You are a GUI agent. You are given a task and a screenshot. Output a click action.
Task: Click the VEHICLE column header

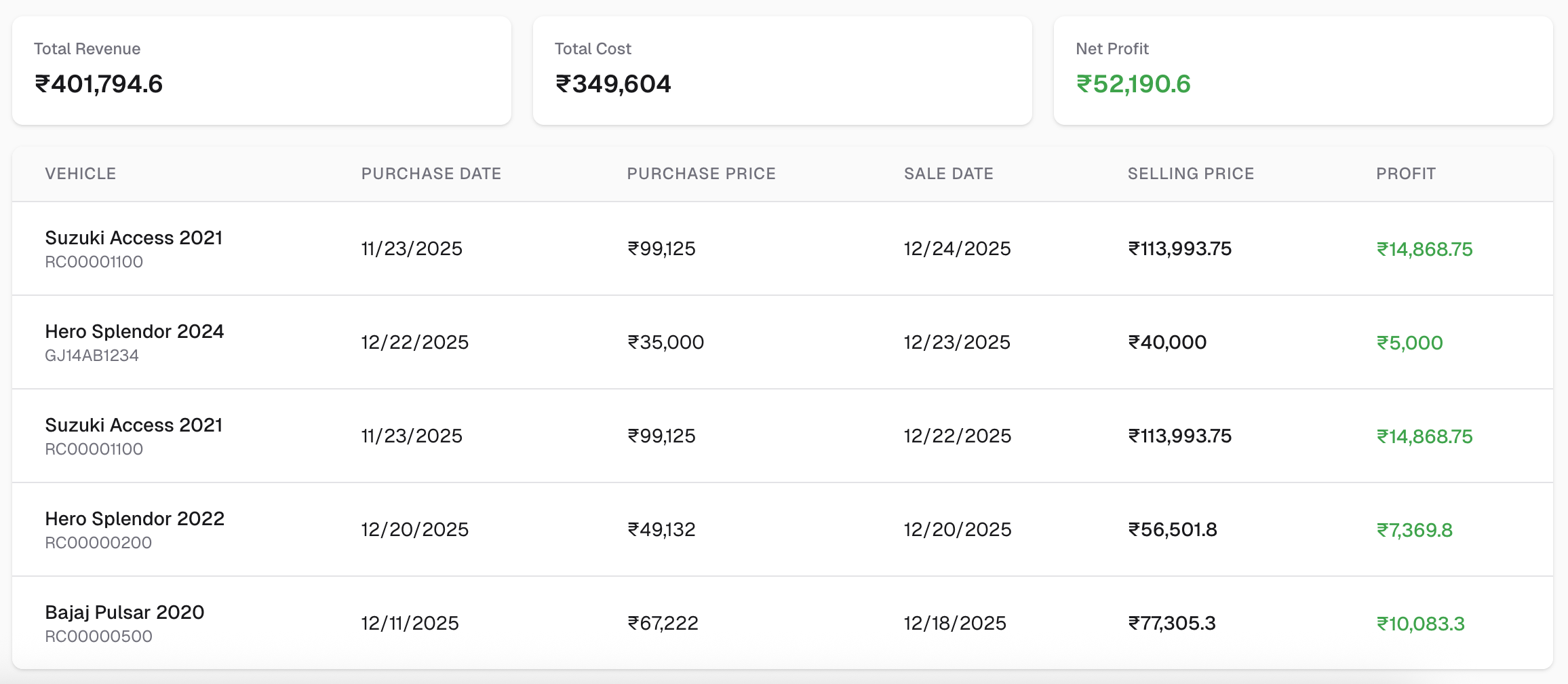(81, 174)
